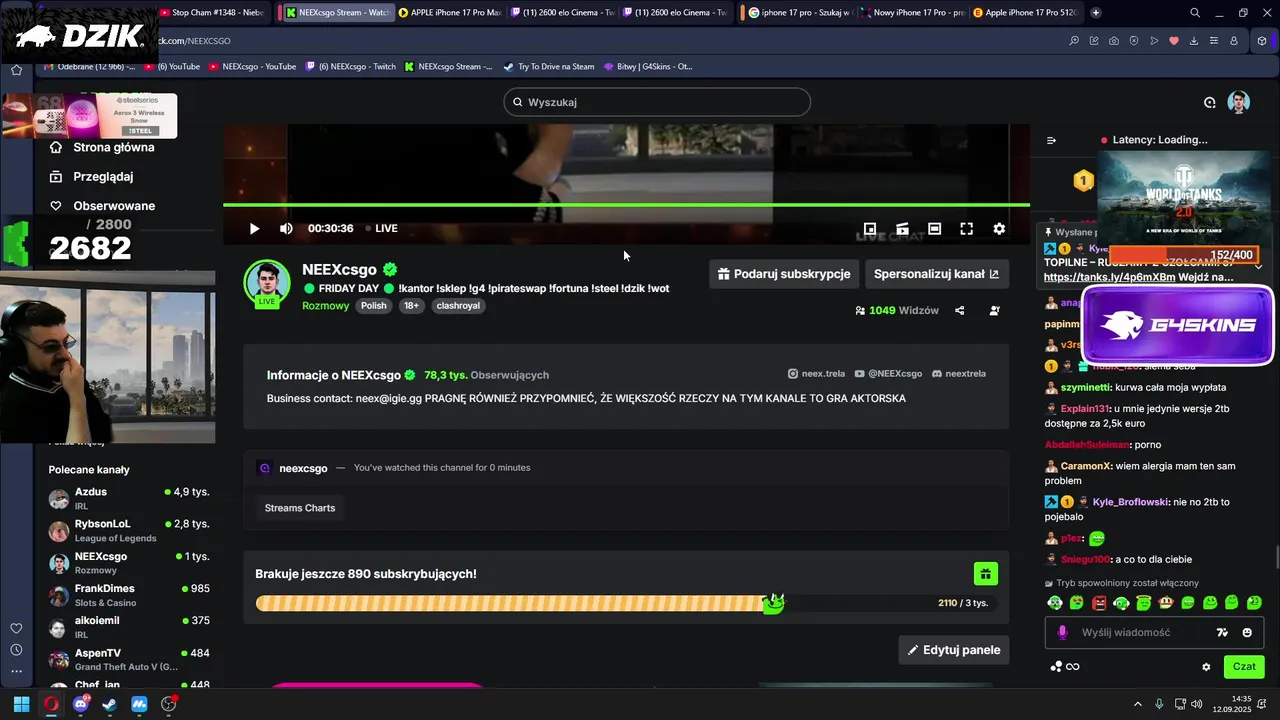Click the green video progress bar

pos(626,205)
